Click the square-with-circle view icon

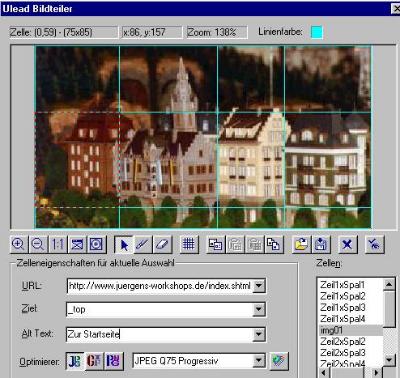[x=96, y=245]
